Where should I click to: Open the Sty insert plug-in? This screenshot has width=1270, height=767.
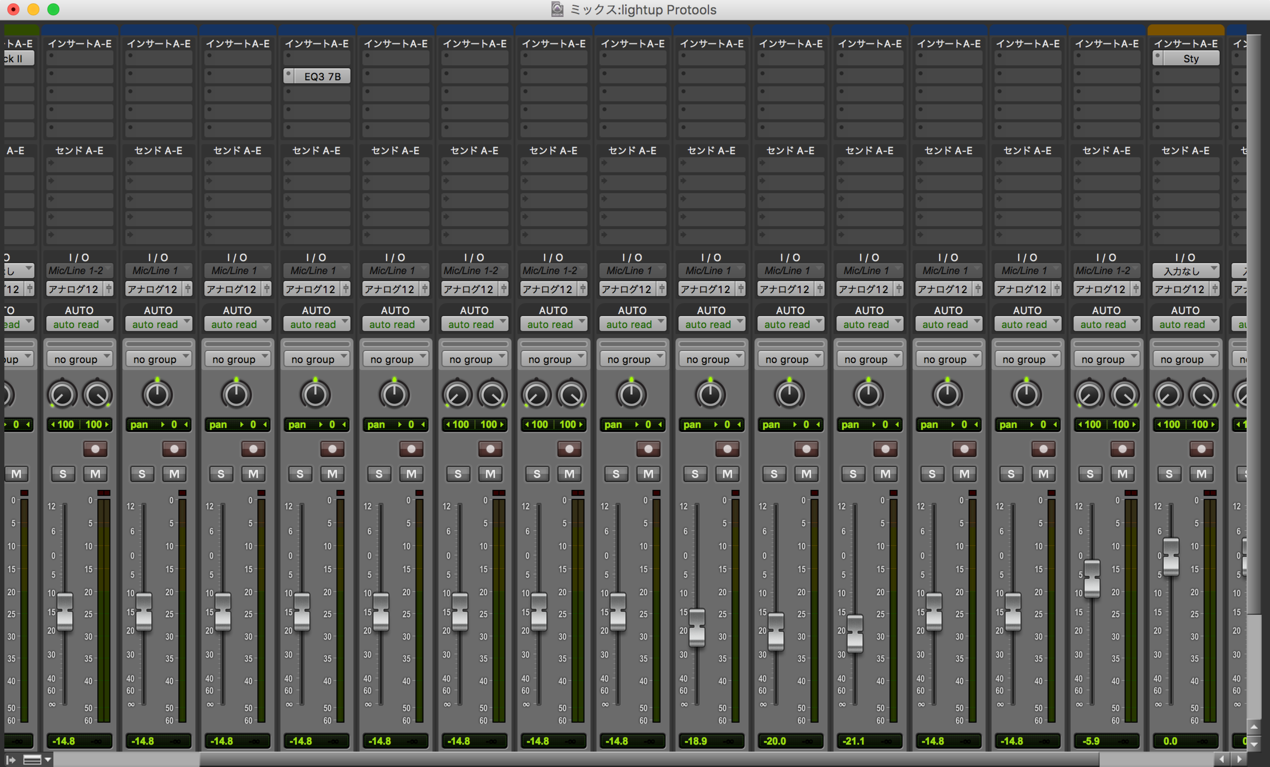1192,59
